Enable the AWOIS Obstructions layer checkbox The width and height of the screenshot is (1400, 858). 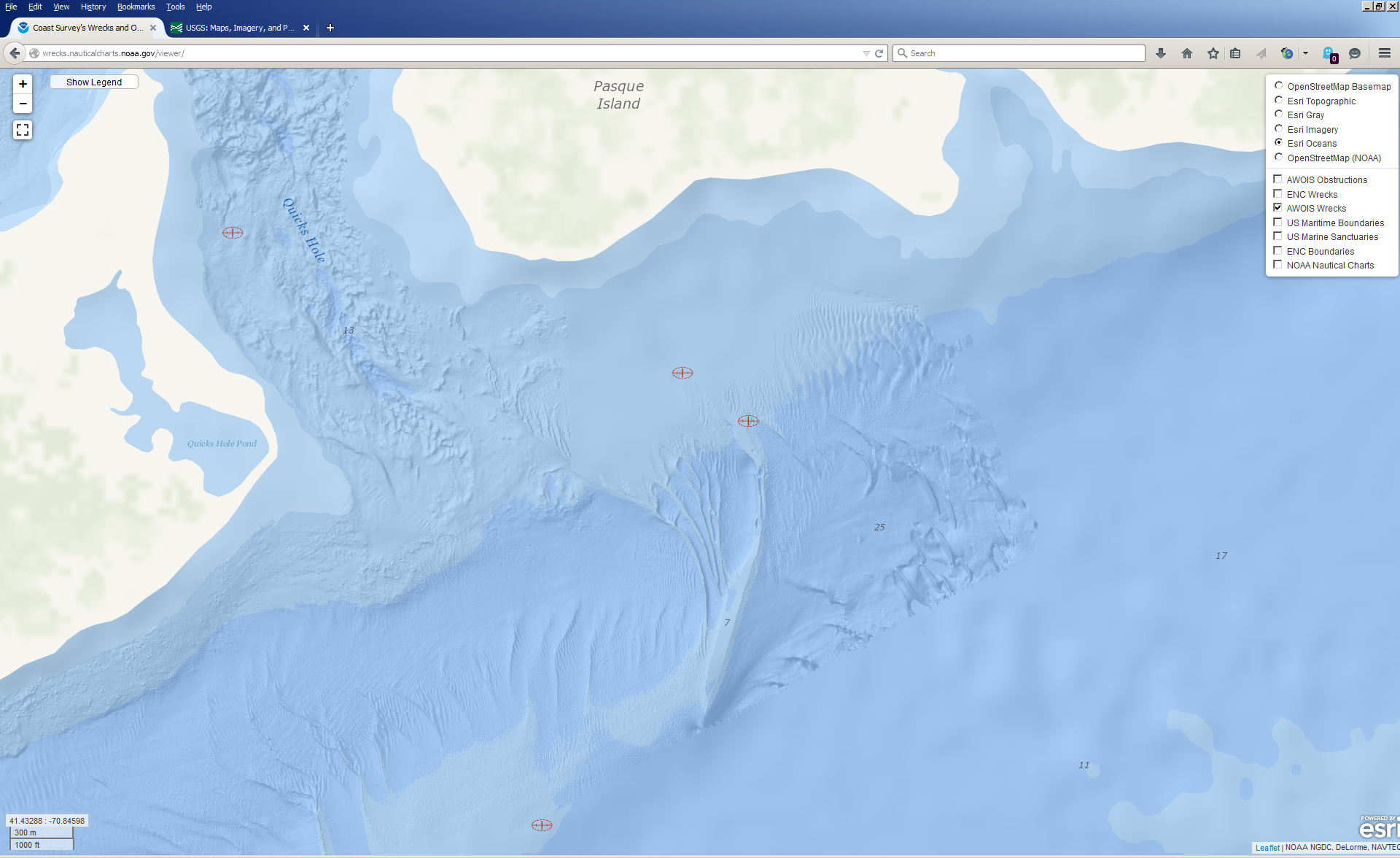[1277, 179]
